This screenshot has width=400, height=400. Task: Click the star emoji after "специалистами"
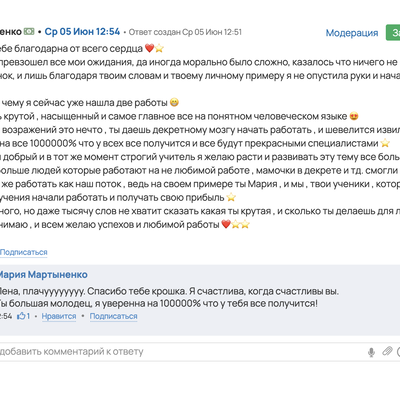pyautogui.click(x=385, y=143)
